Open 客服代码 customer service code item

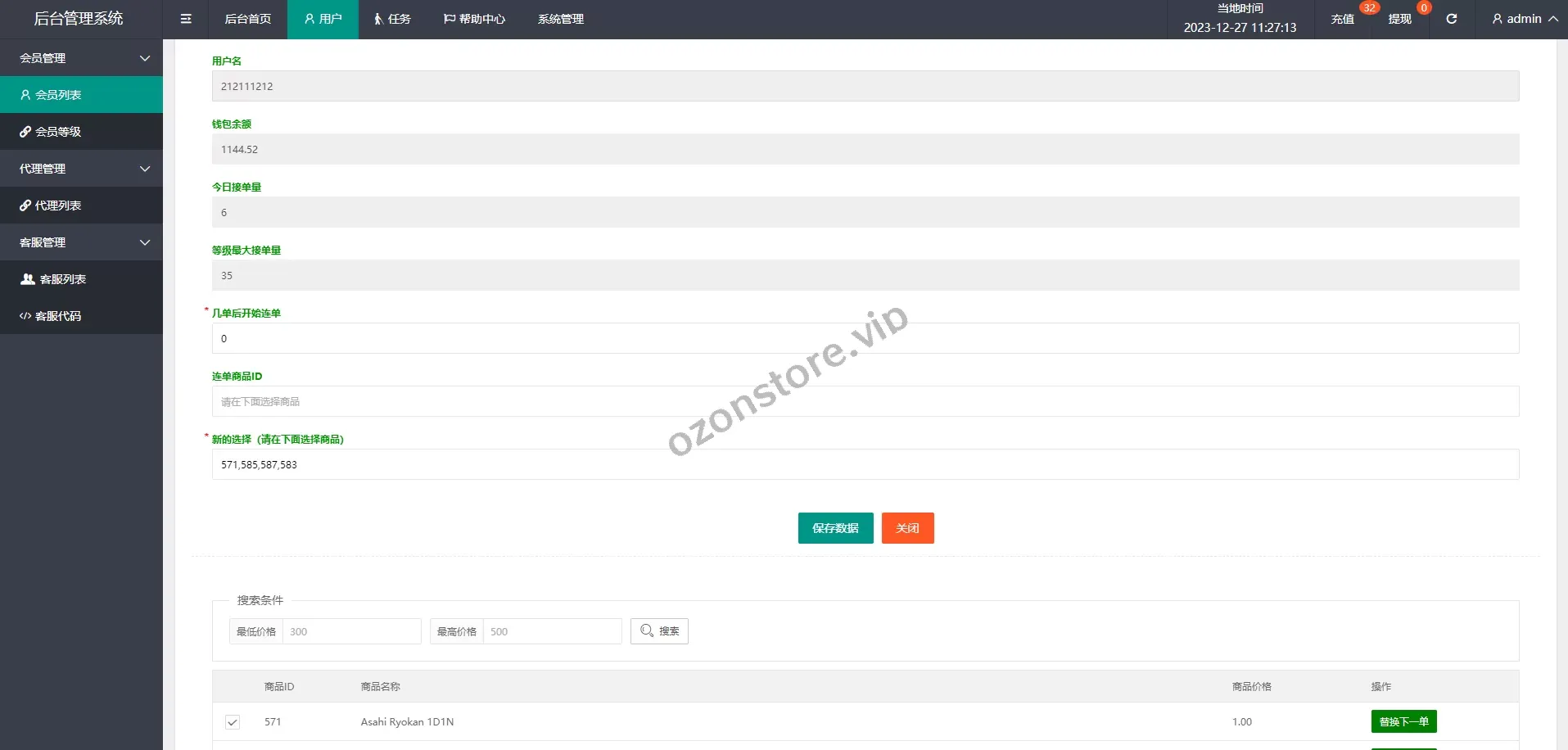click(57, 316)
